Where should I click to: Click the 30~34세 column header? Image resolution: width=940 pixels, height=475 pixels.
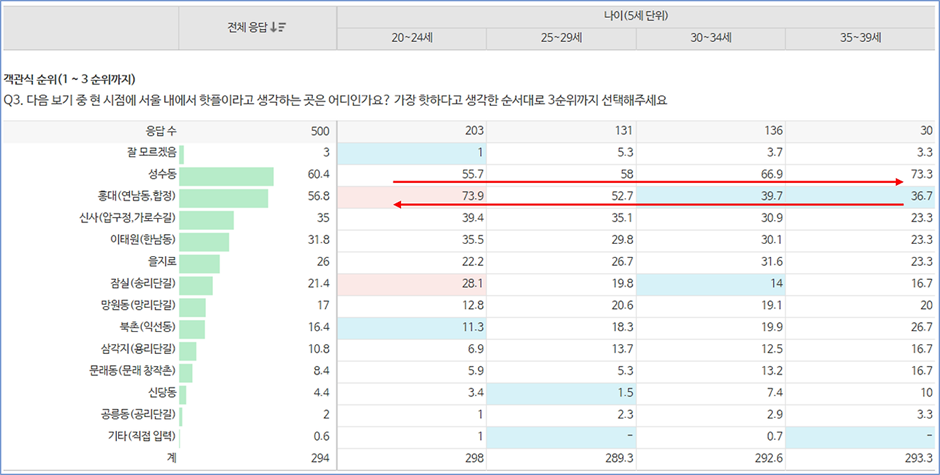click(710, 38)
